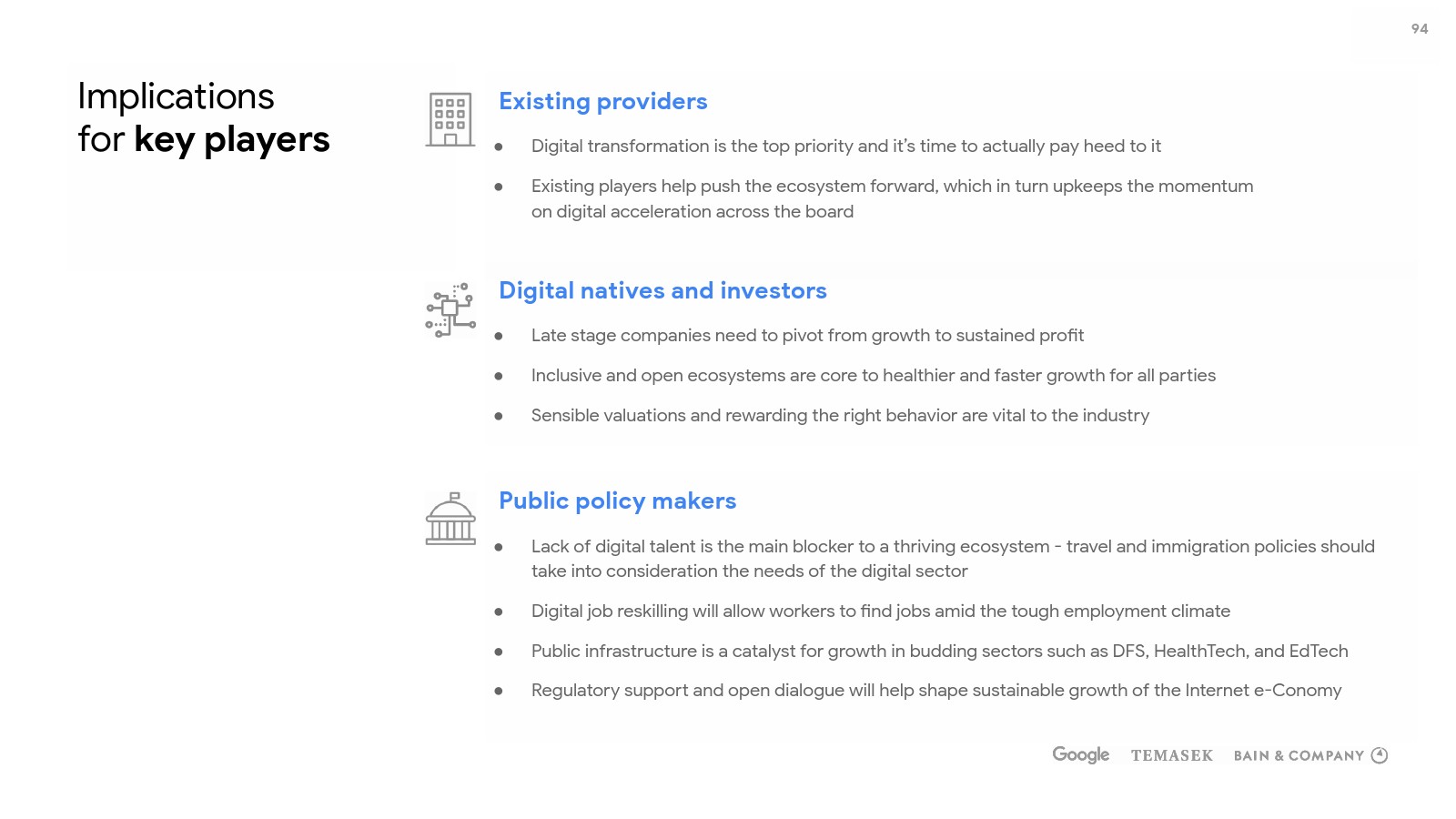Select the Public policy makers heading
This screenshot has height=819, width=1456.
pos(617,500)
